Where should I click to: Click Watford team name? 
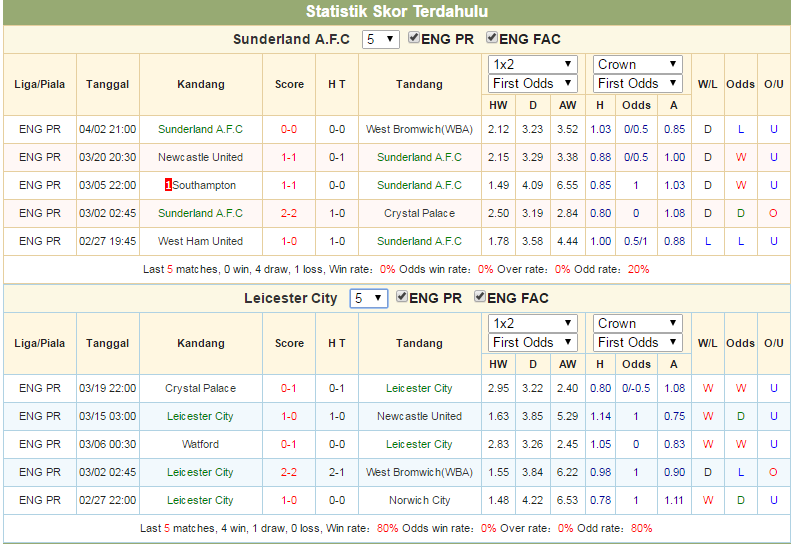pyautogui.click(x=200, y=444)
